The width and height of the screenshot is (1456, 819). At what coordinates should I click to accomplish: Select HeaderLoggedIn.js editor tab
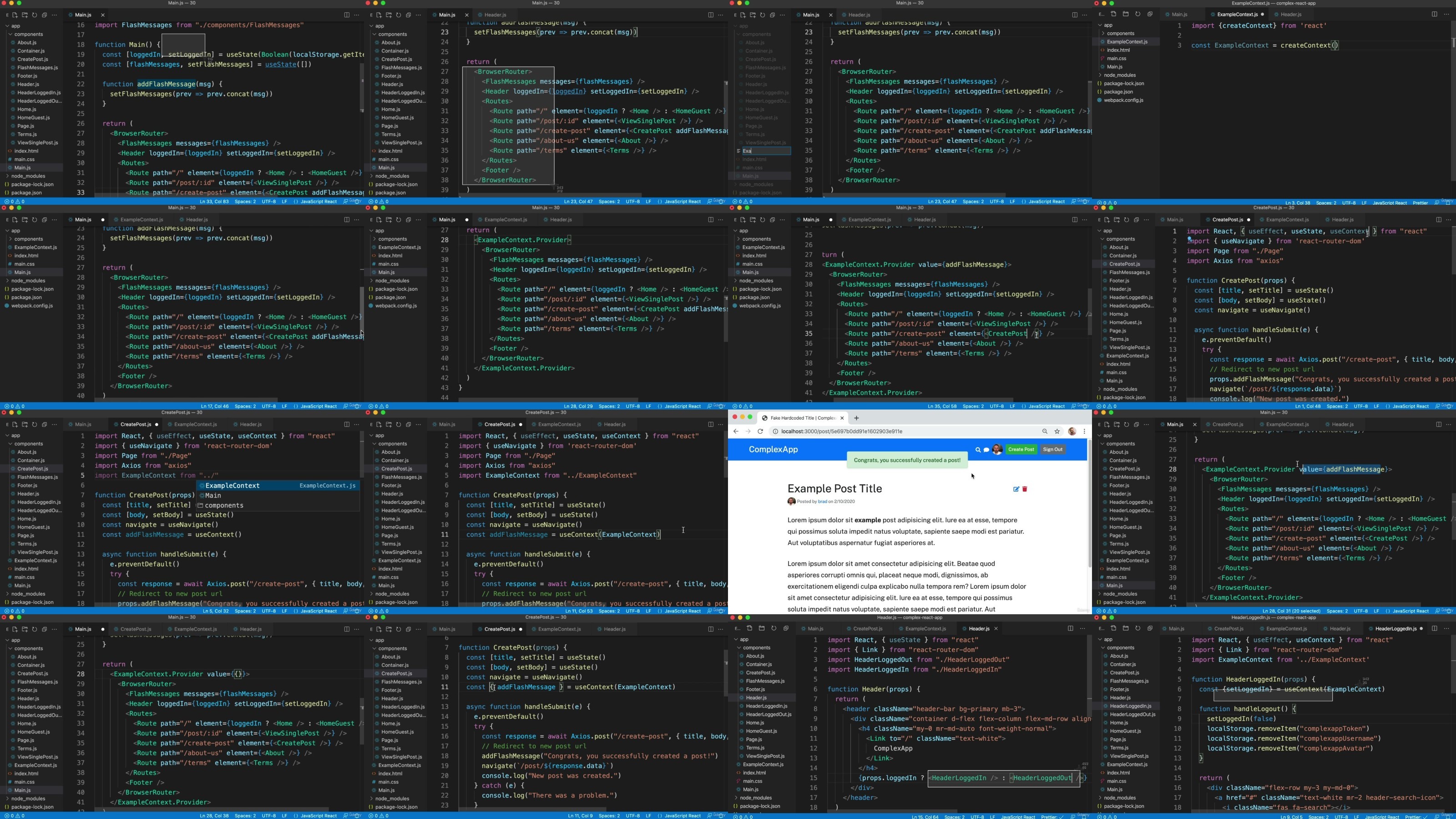click(1395, 628)
